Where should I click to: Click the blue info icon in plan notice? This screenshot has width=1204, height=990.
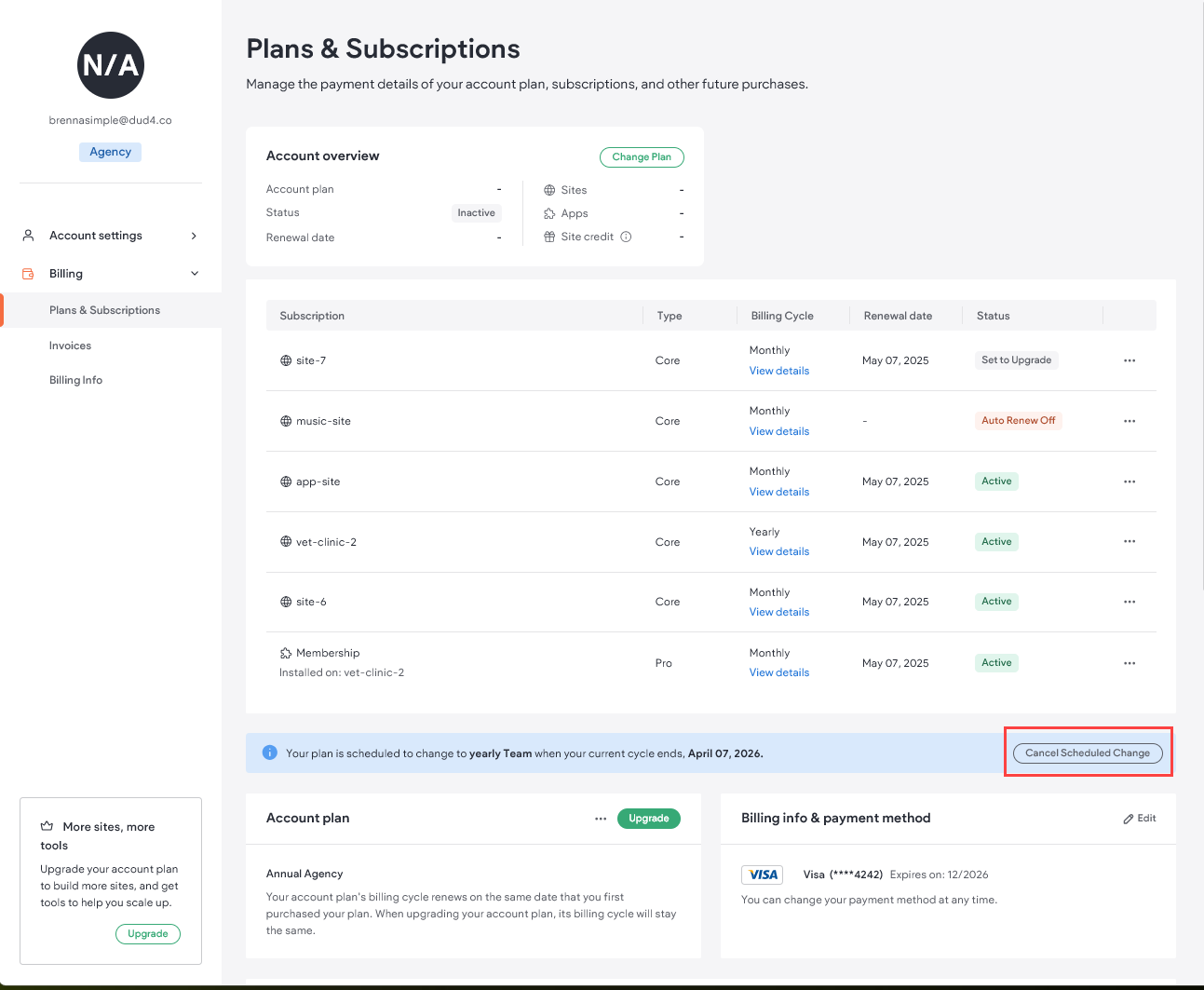tap(270, 753)
